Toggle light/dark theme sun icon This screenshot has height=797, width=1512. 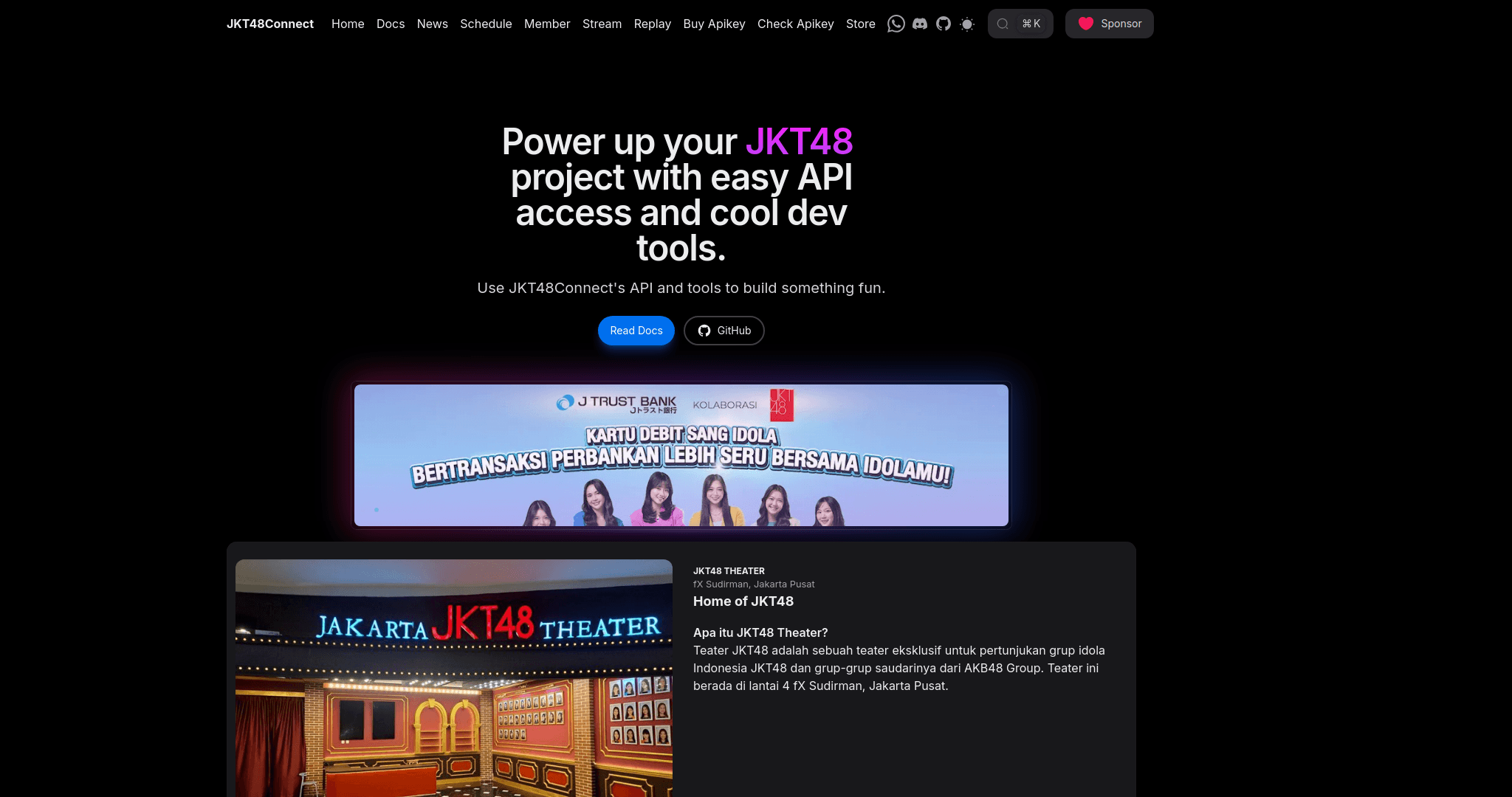coord(966,24)
